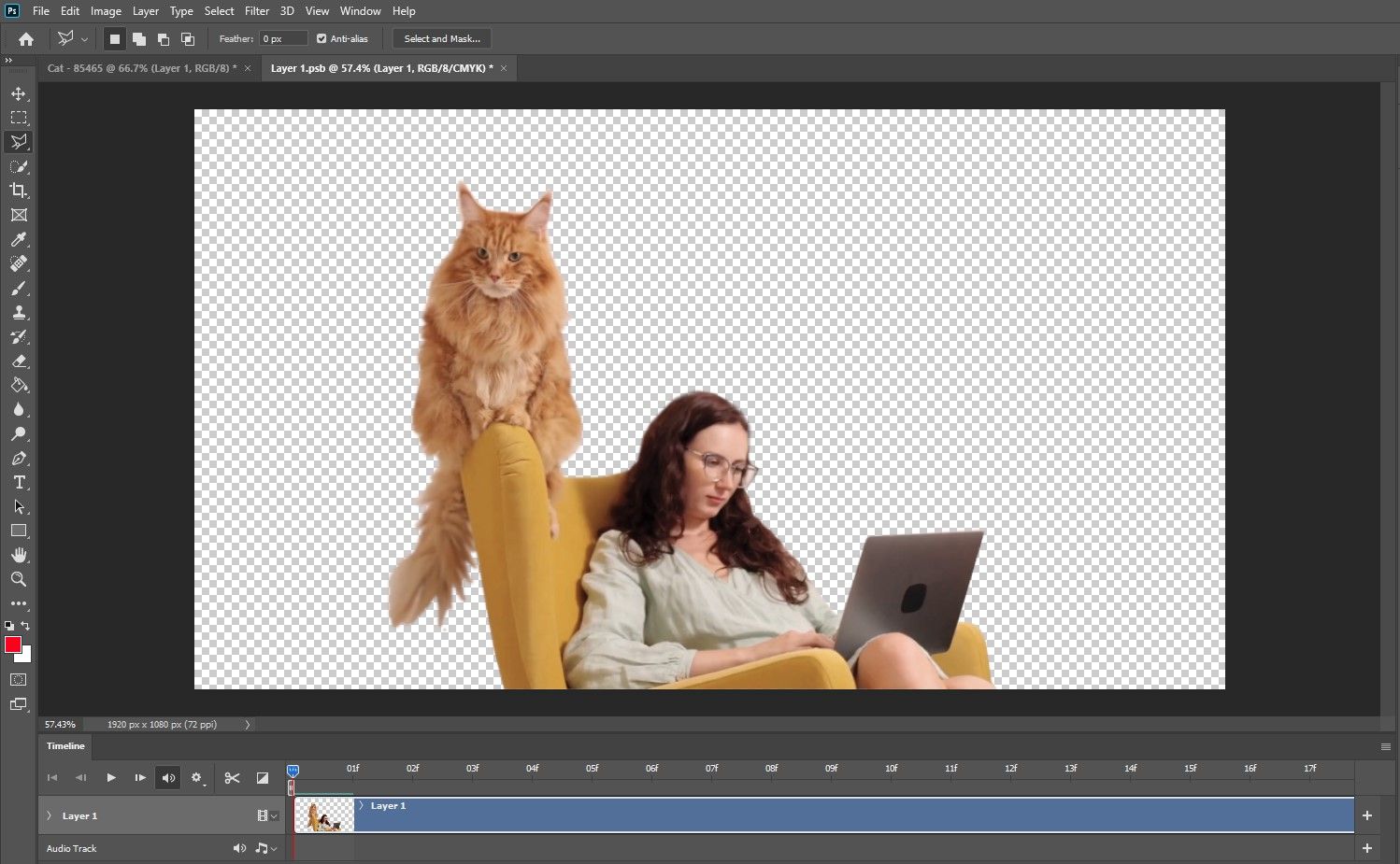Activate the Crop tool
Image resolution: width=1400 pixels, height=864 pixels.
[19, 191]
